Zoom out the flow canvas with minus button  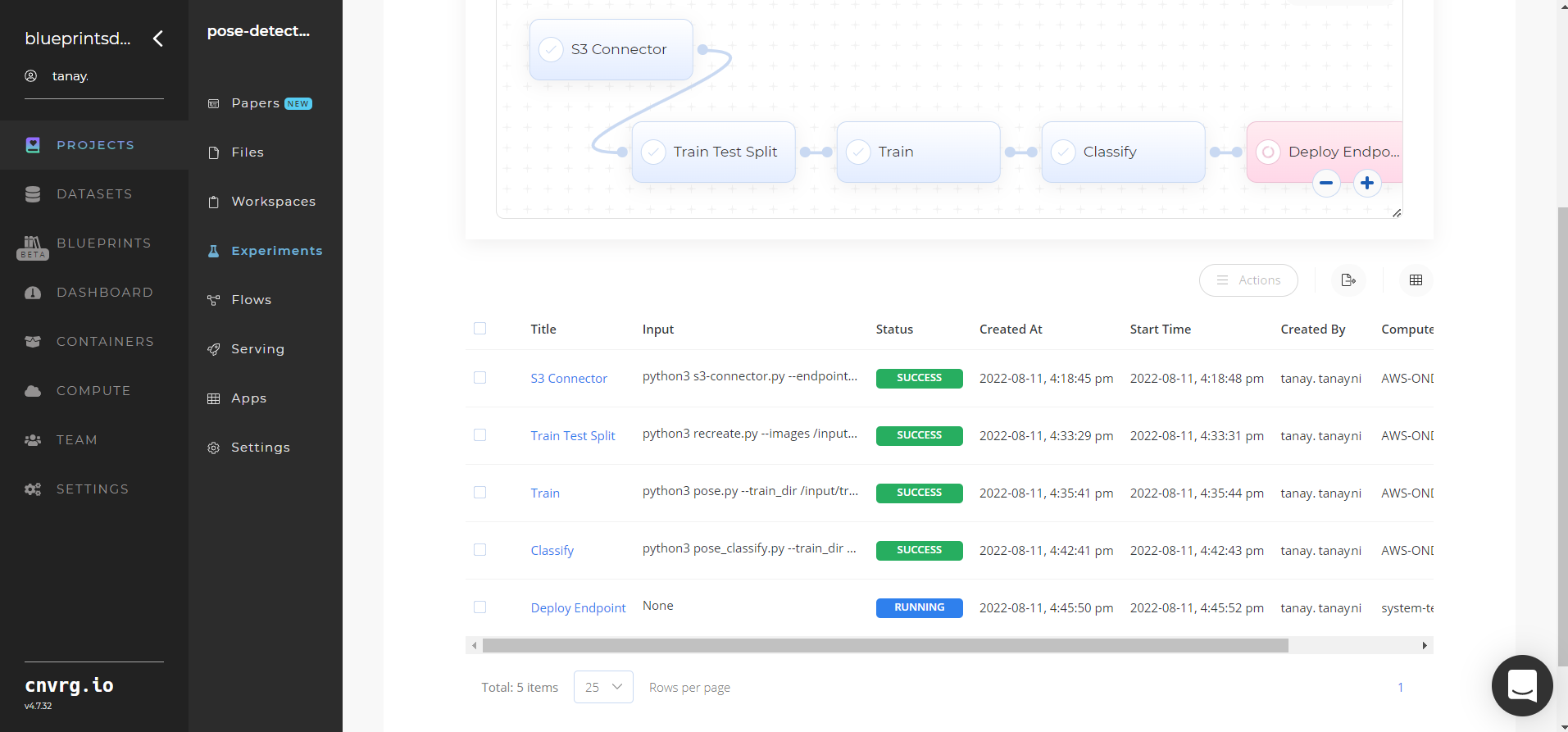point(1326,183)
